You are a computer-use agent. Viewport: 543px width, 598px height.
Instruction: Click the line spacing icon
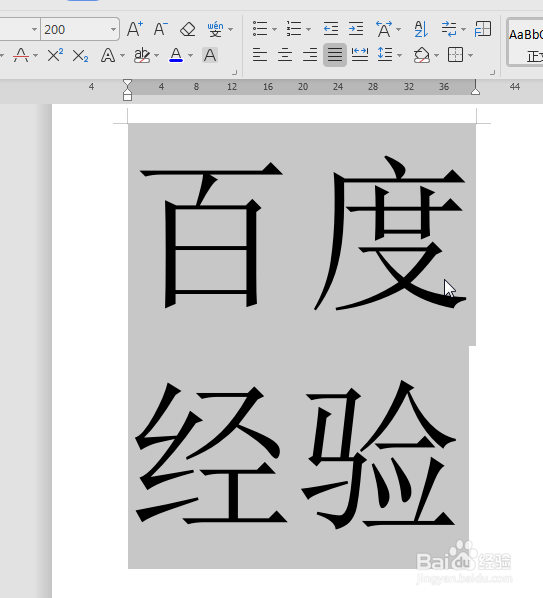tap(385, 55)
